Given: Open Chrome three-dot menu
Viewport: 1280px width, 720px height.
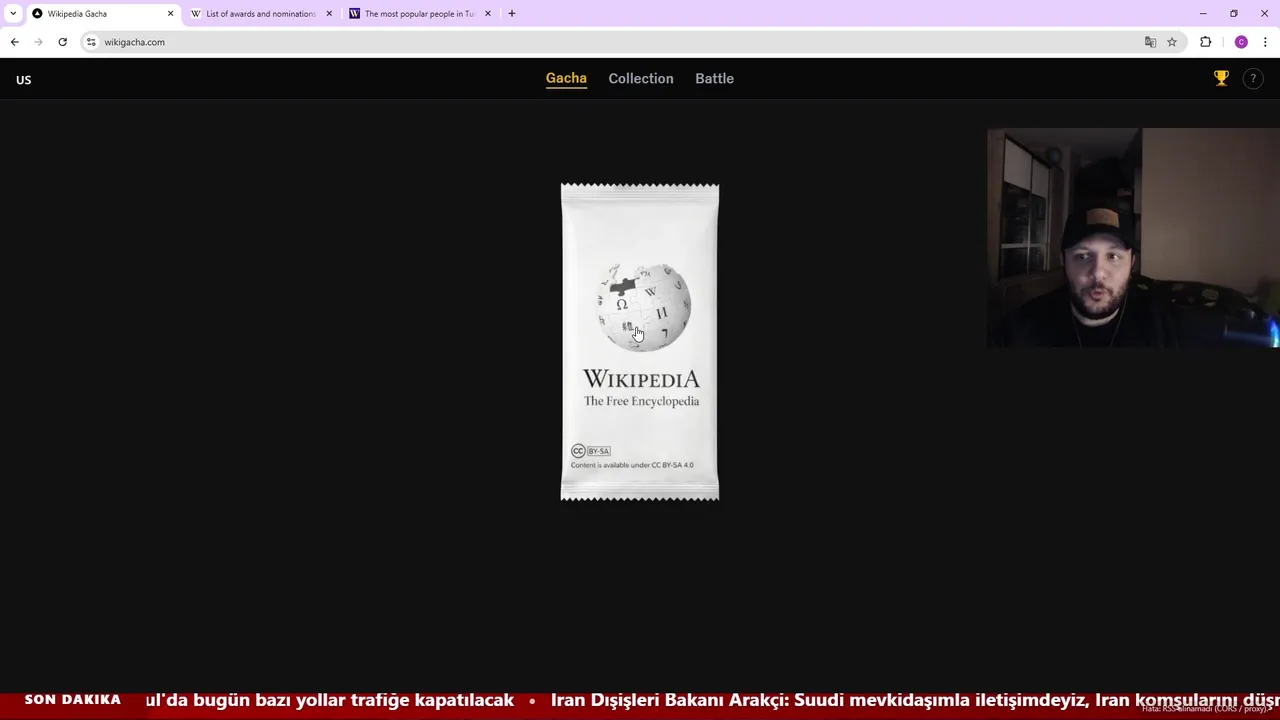Looking at the screenshot, I should click(1265, 42).
